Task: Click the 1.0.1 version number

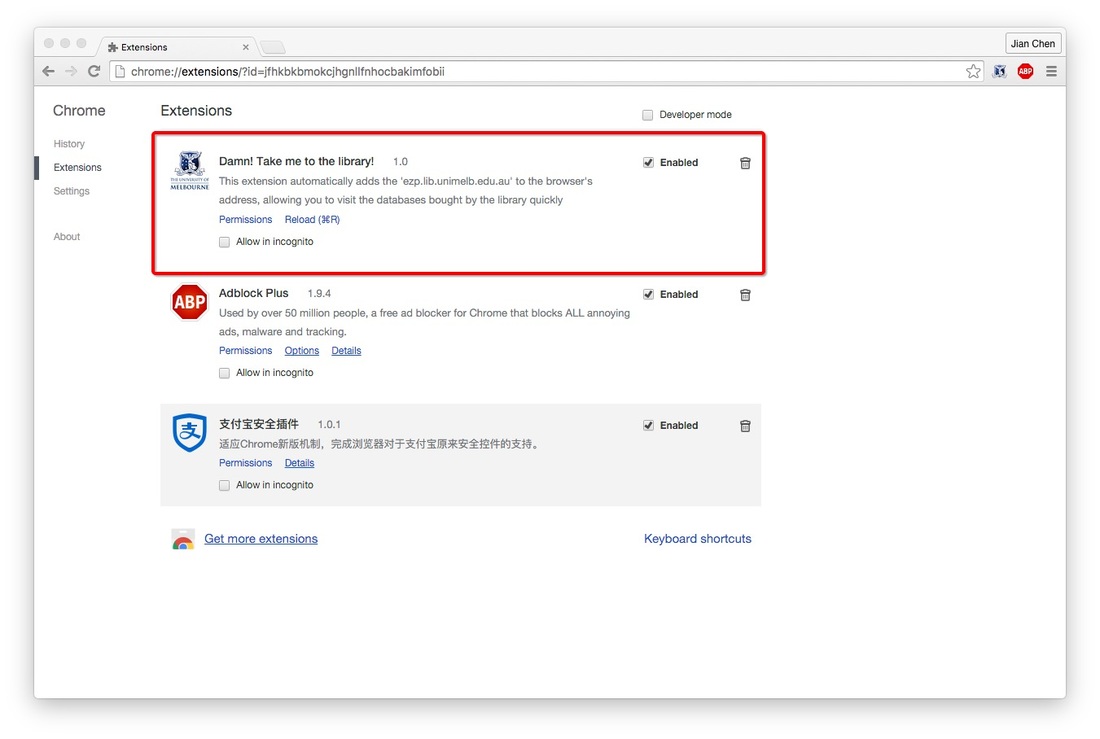Action: pos(329,425)
